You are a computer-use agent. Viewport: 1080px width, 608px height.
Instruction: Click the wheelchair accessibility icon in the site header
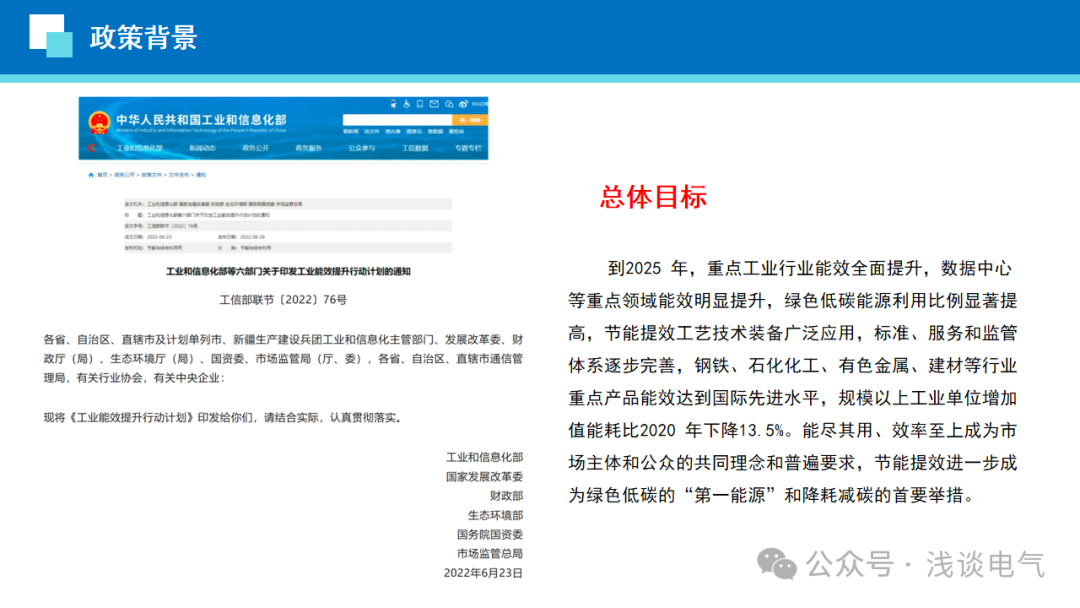coord(406,104)
